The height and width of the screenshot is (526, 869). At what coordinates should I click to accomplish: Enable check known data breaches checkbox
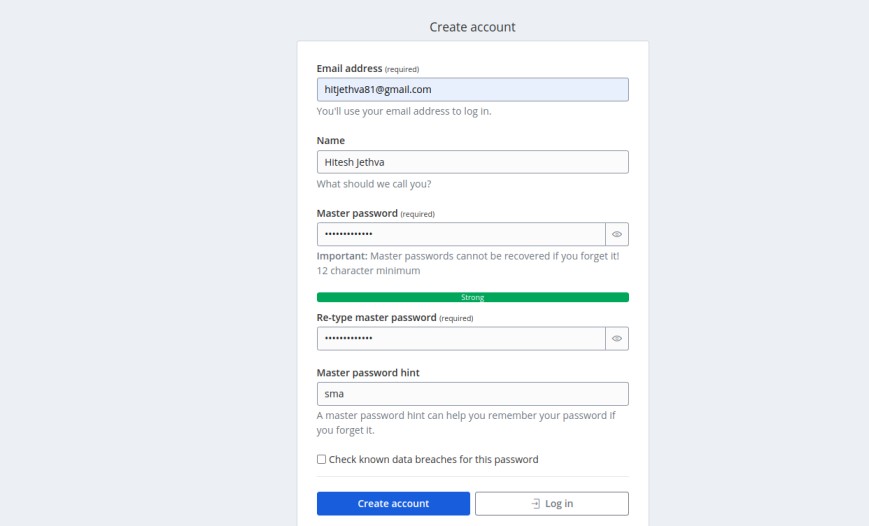[x=322, y=460]
